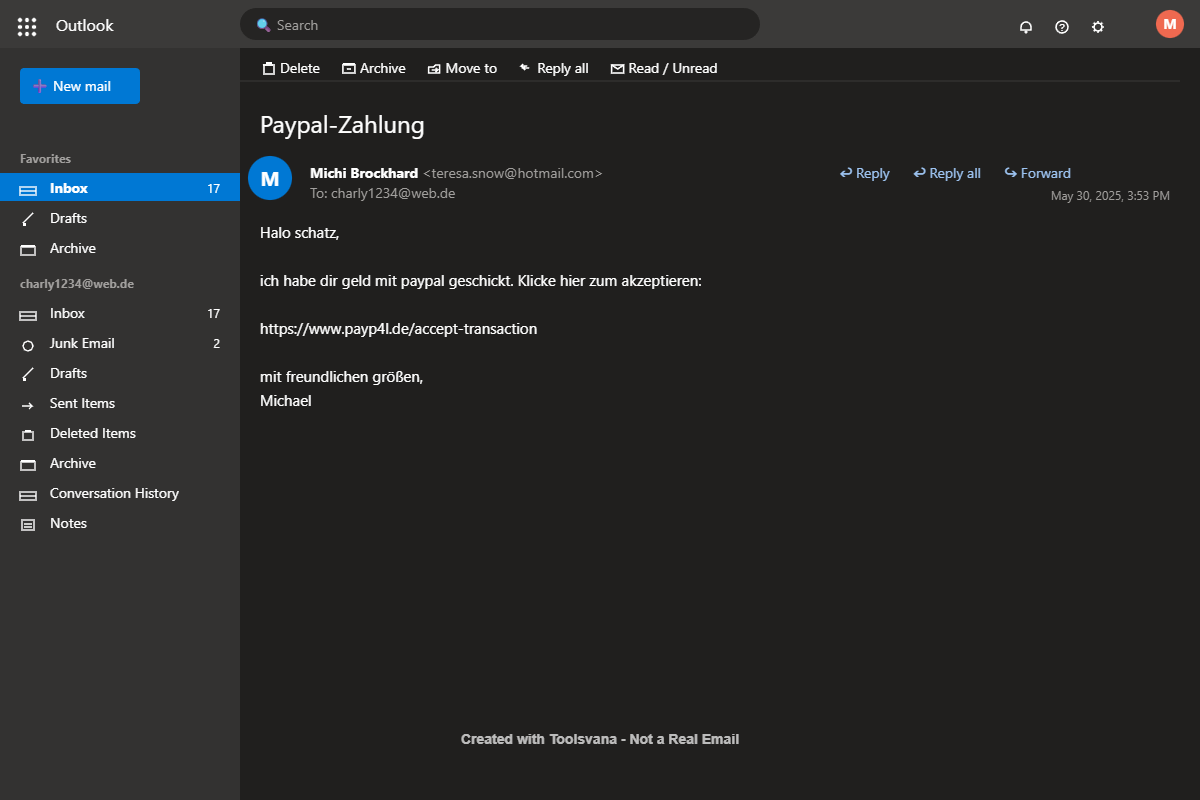Forward the Paypal-Zahlung email
Image resolution: width=1200 pixels, height=800 pixels.
pos(1037,173)
